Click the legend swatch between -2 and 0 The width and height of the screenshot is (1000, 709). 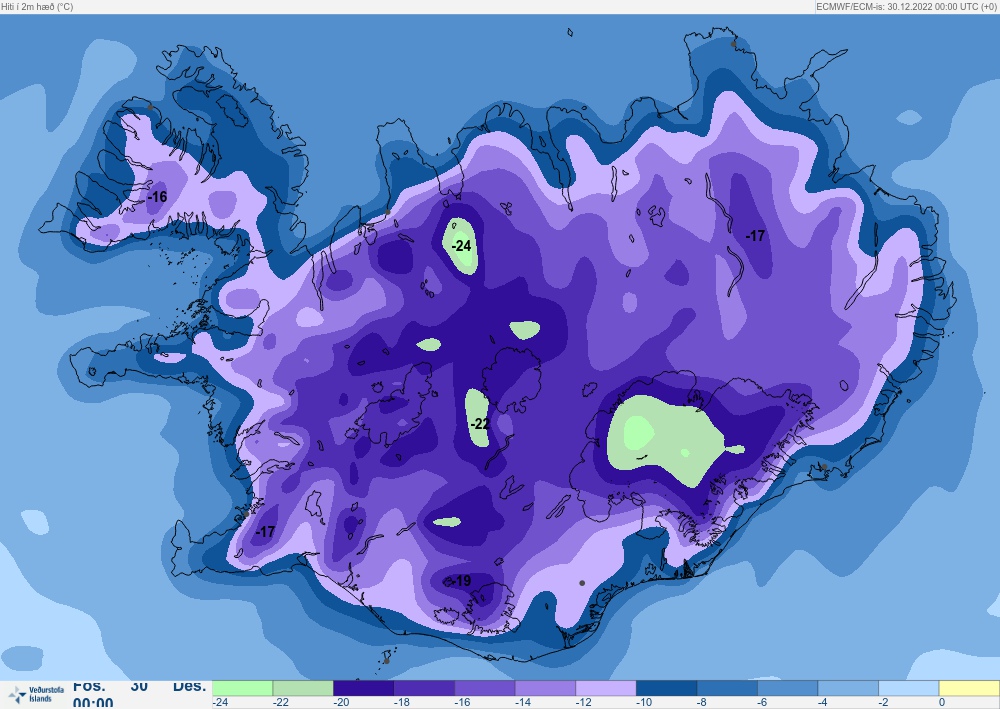pyautogui.click(x=909, y=688)
